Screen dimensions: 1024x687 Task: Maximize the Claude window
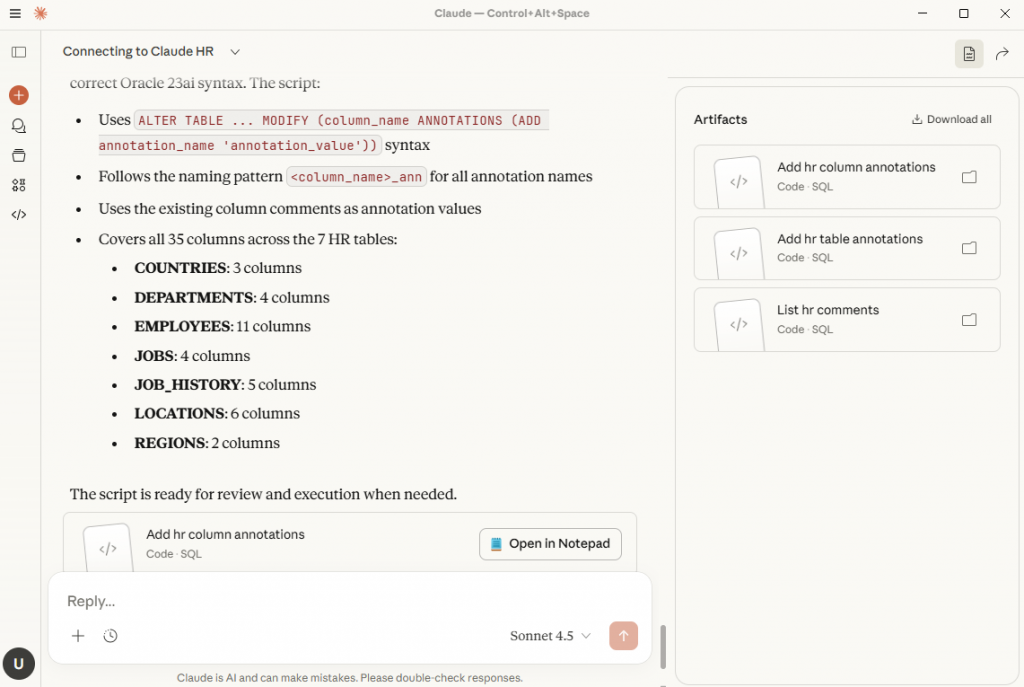pyautogui.click(x=963, y=13)
